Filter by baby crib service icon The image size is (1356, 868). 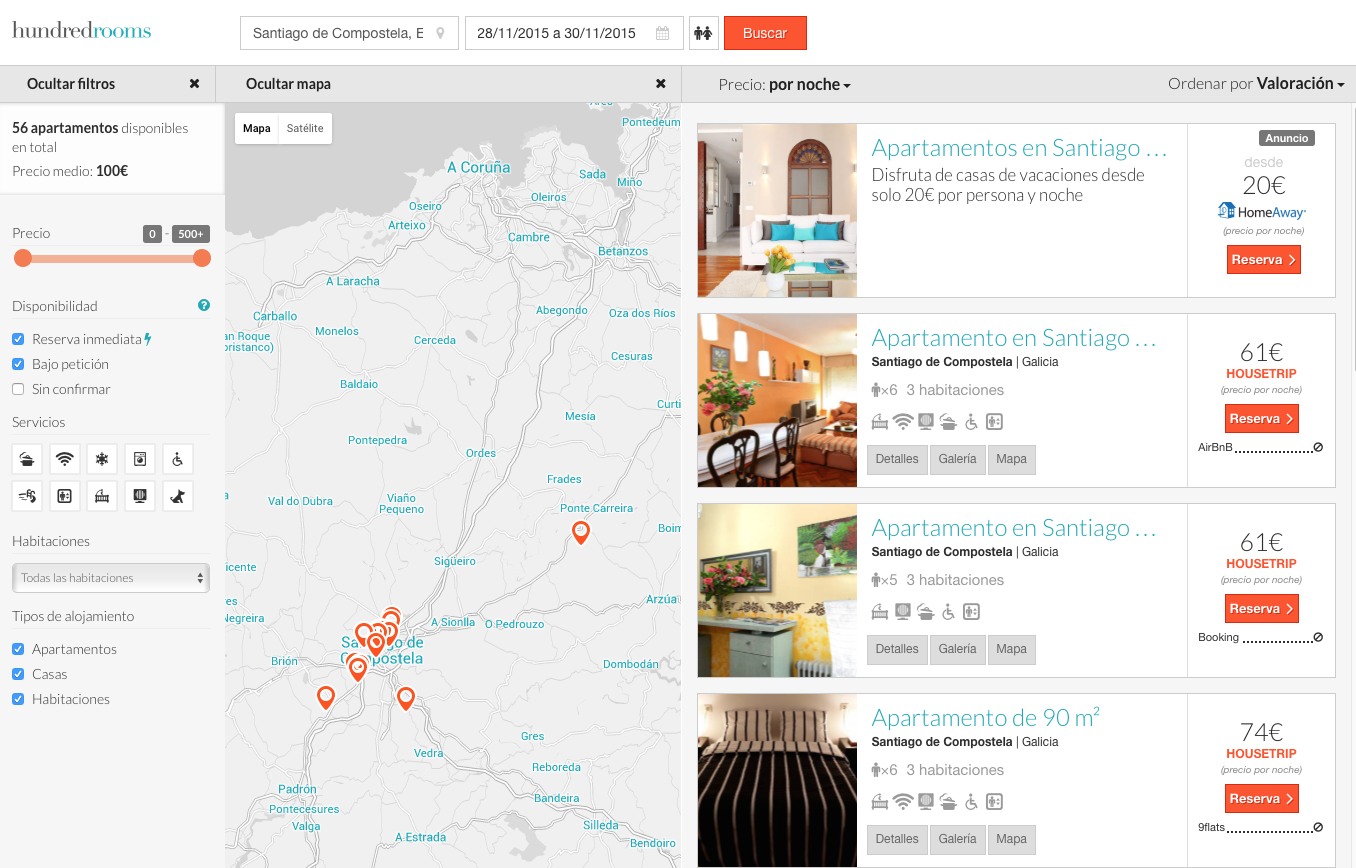point(102,495)
